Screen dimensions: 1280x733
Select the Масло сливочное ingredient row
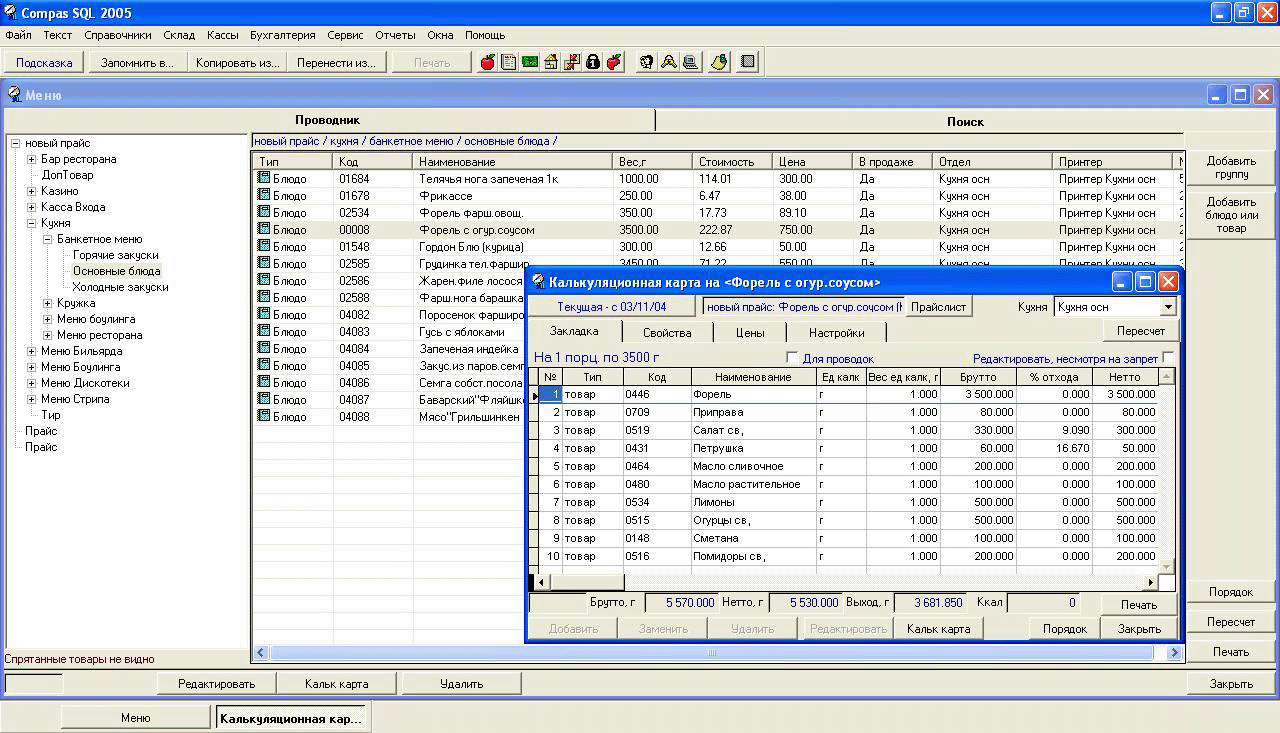(850, 466)
